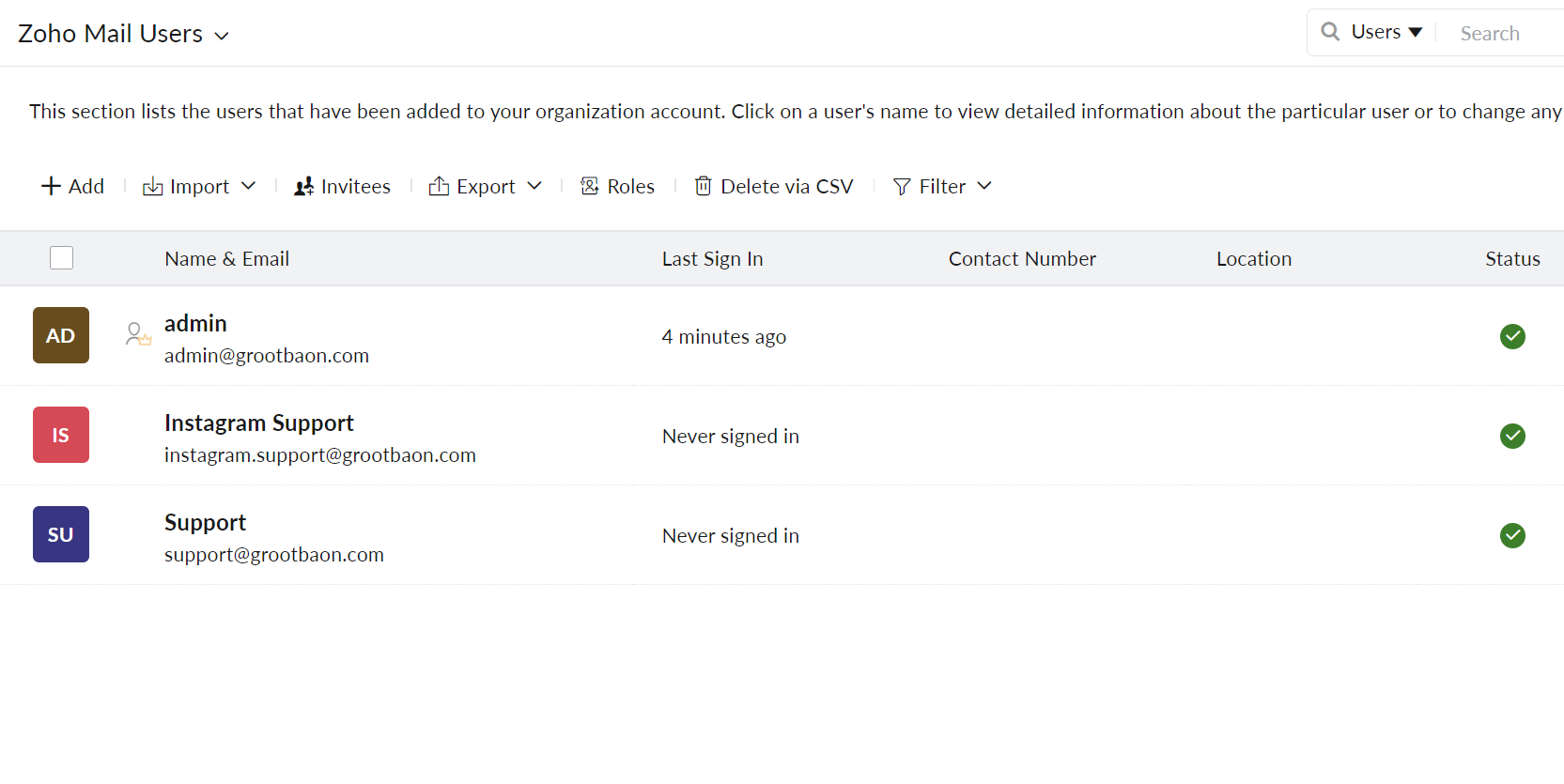Click the super admin crown icon beside admin
This screenshot has height=784, width=1564.
138,334
